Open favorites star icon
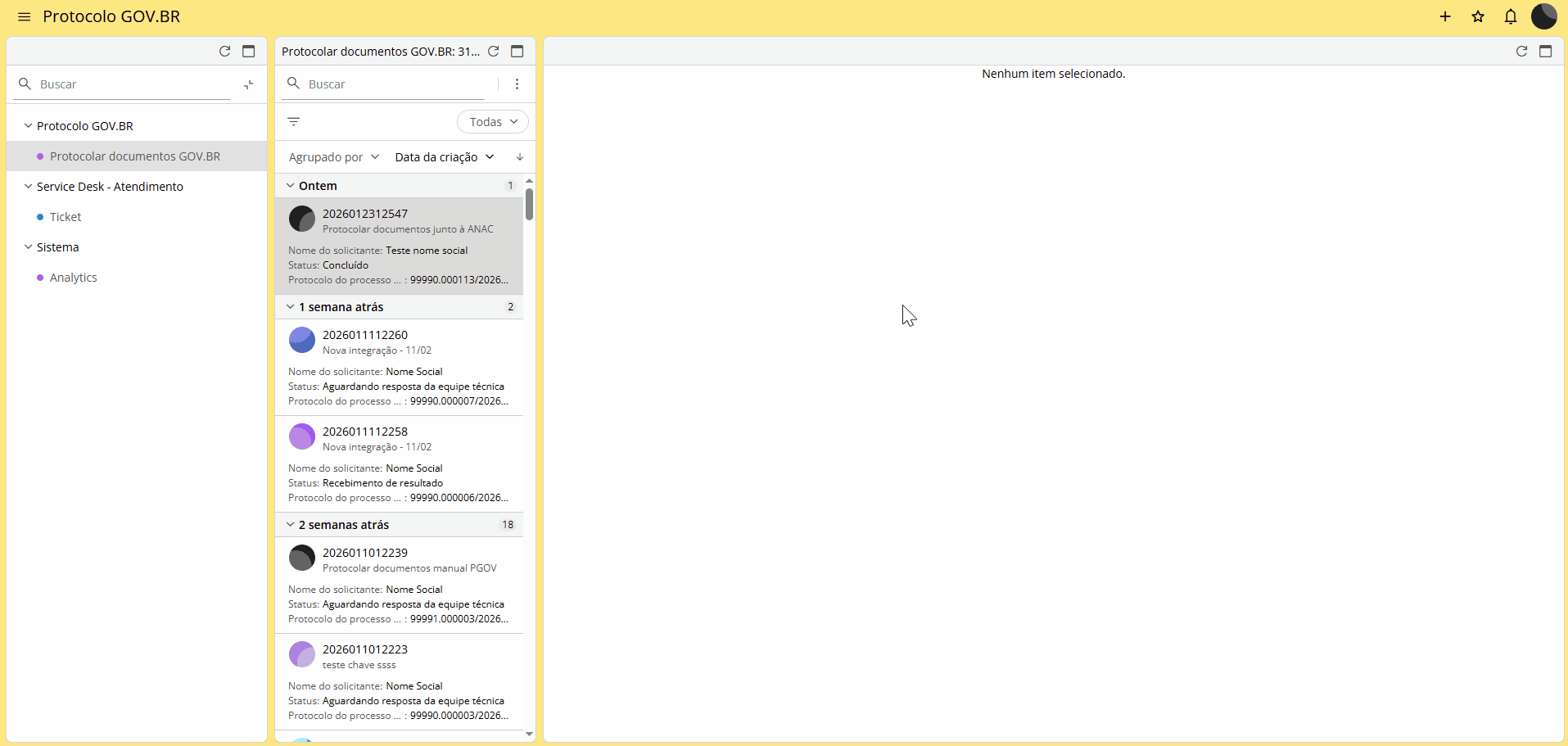The image size is (1568, 746). pyautogui.click(x=1478, y=16)
